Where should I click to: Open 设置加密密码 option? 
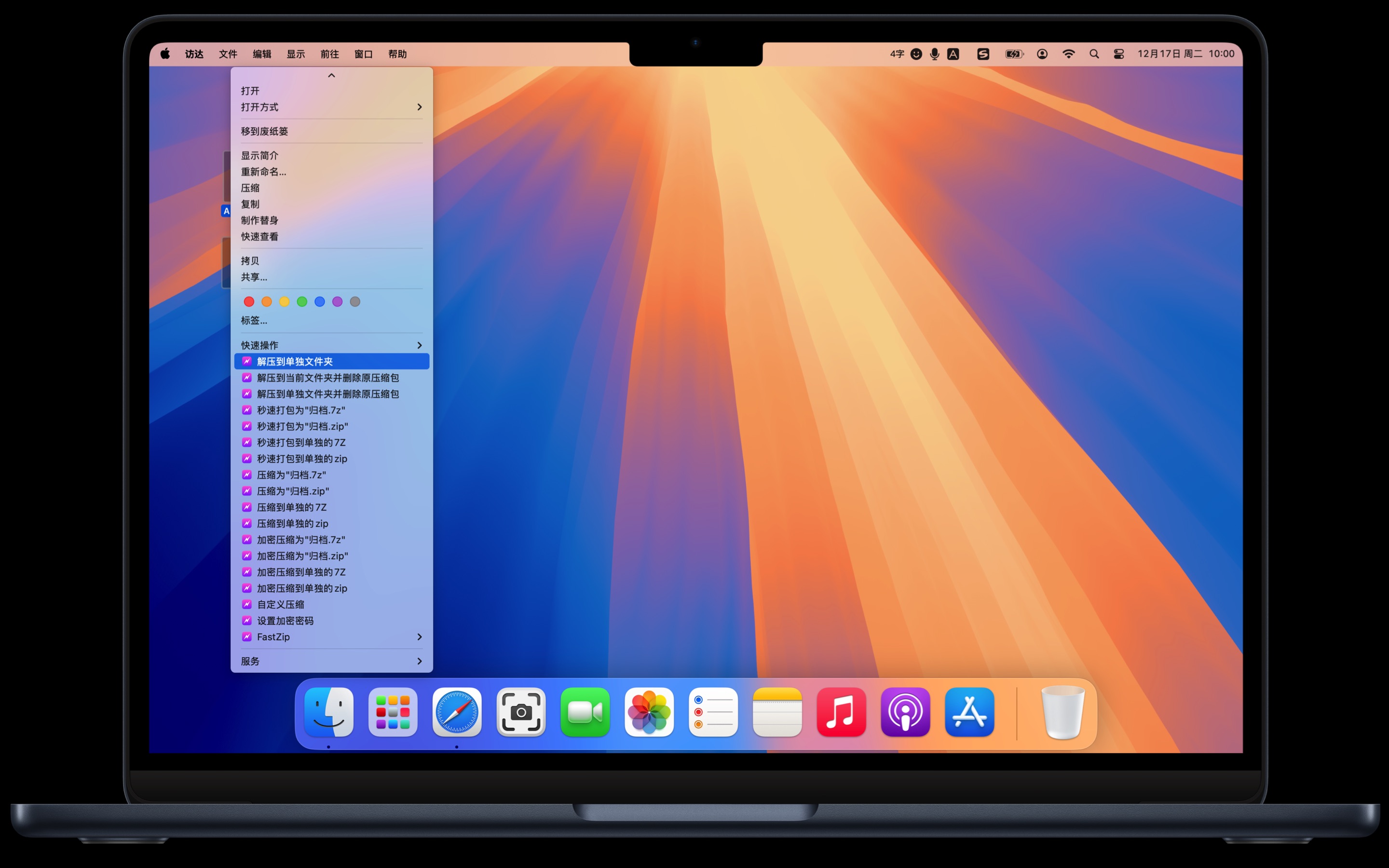pos(332,621)
